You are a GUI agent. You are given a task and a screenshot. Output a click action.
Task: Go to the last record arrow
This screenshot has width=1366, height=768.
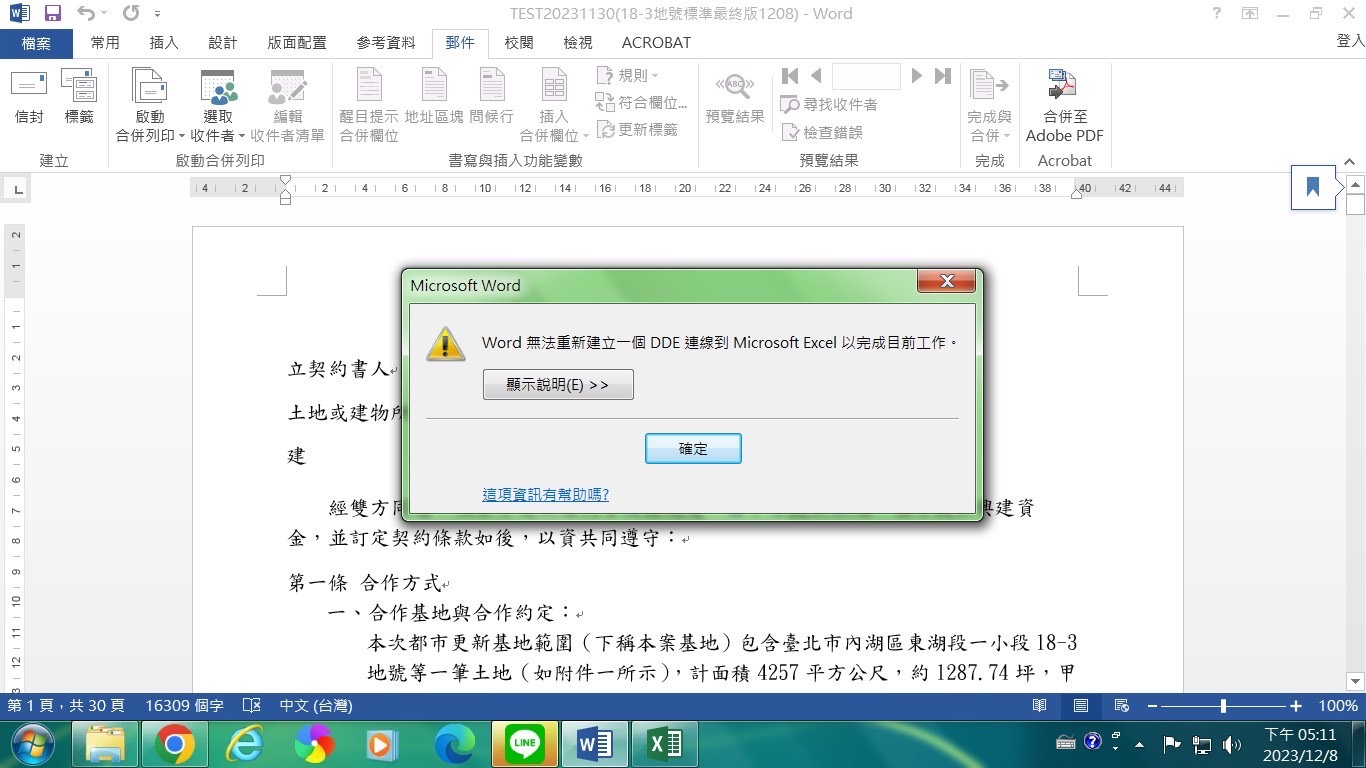(x=942, y=76)
